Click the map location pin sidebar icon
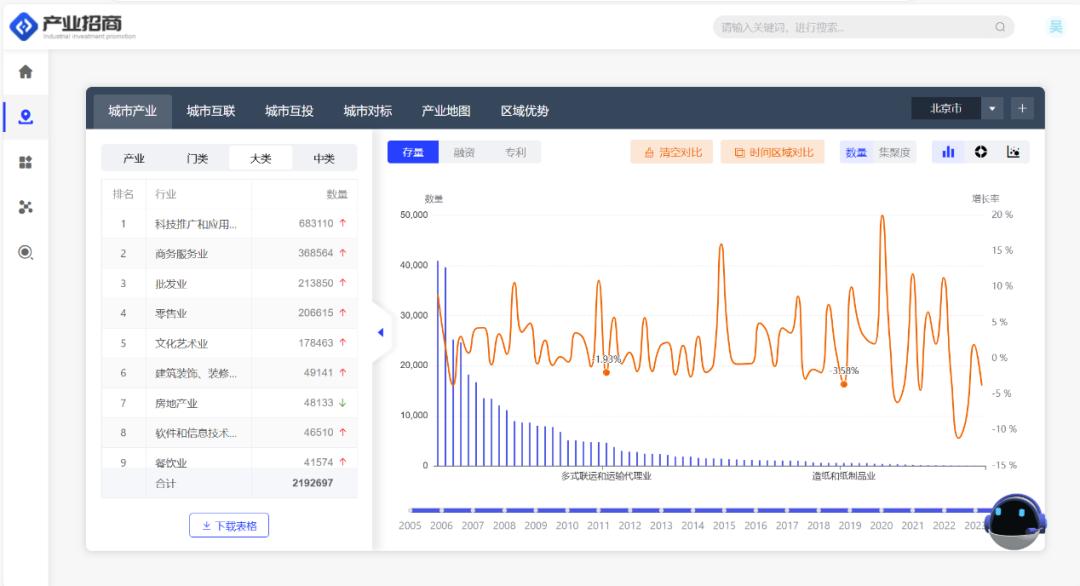The height and width of the screenshot is (586, 1080). (26, 117)
